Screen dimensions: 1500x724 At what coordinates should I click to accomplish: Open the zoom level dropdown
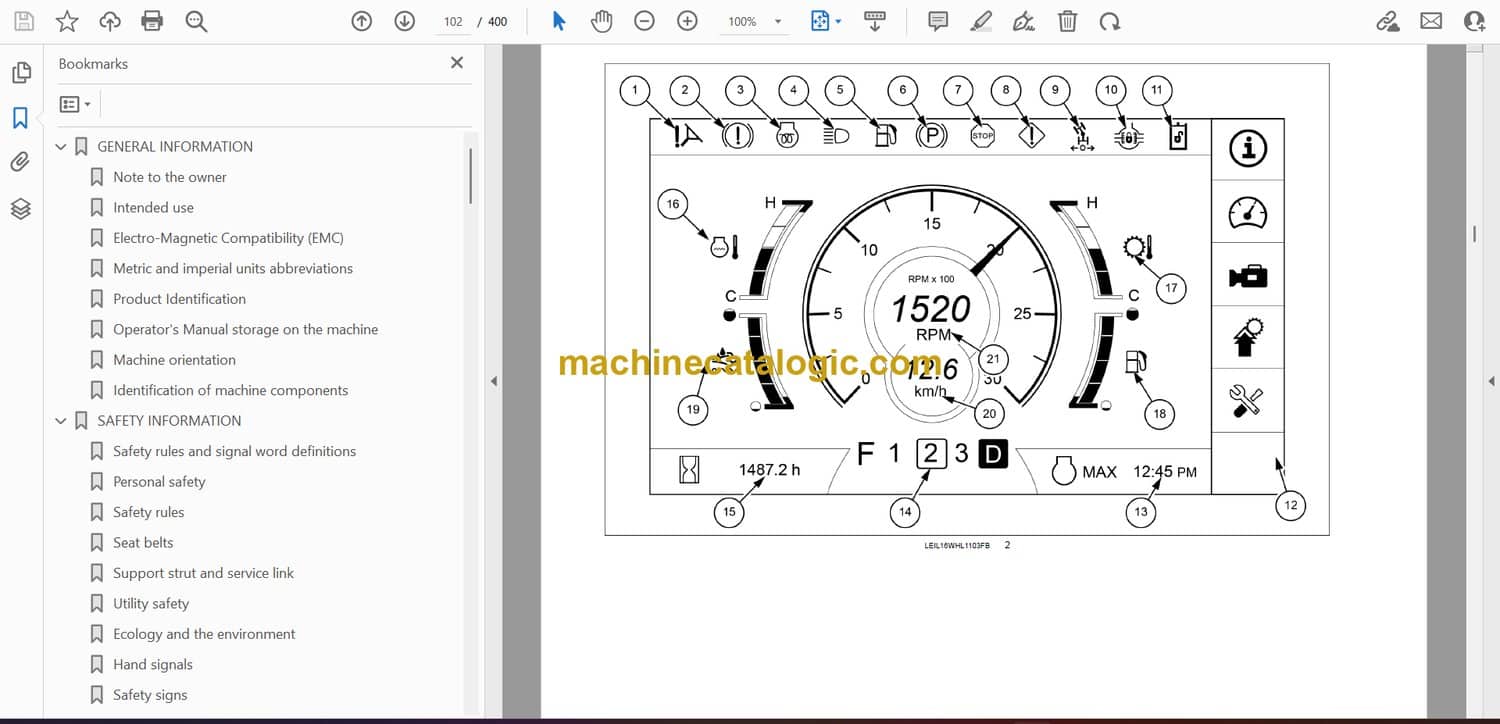pyautogui.click(x=777, y=21)
